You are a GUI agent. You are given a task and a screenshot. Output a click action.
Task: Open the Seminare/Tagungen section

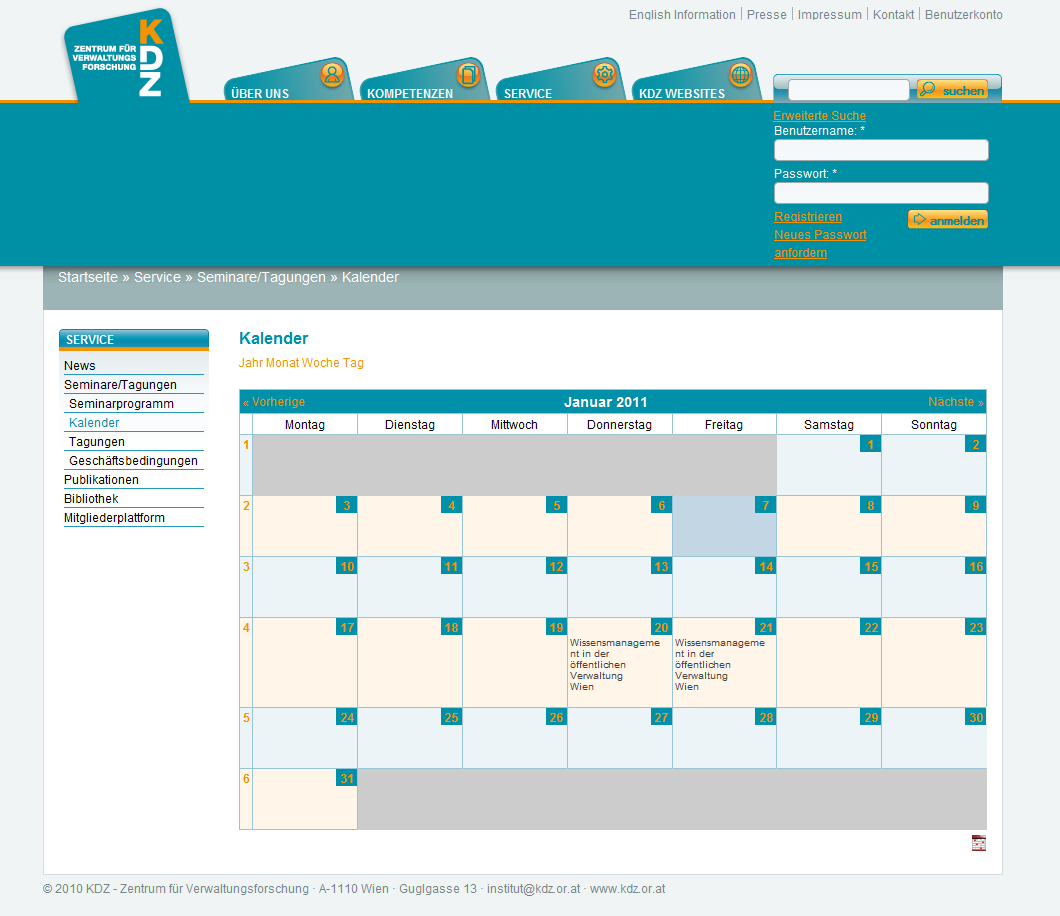coord(122,384)
